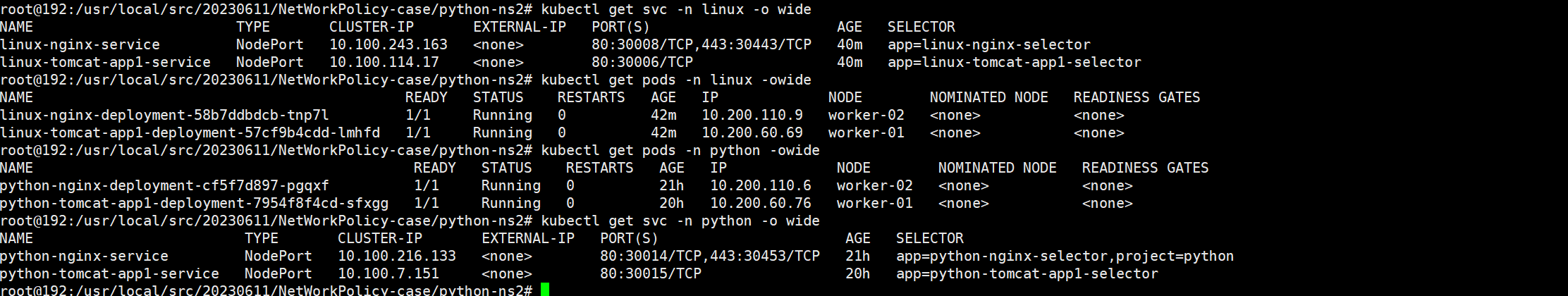Click selector app=python-tomcat-app1-selector
Screen dimensions: 1568x296
pos(1027,273)
